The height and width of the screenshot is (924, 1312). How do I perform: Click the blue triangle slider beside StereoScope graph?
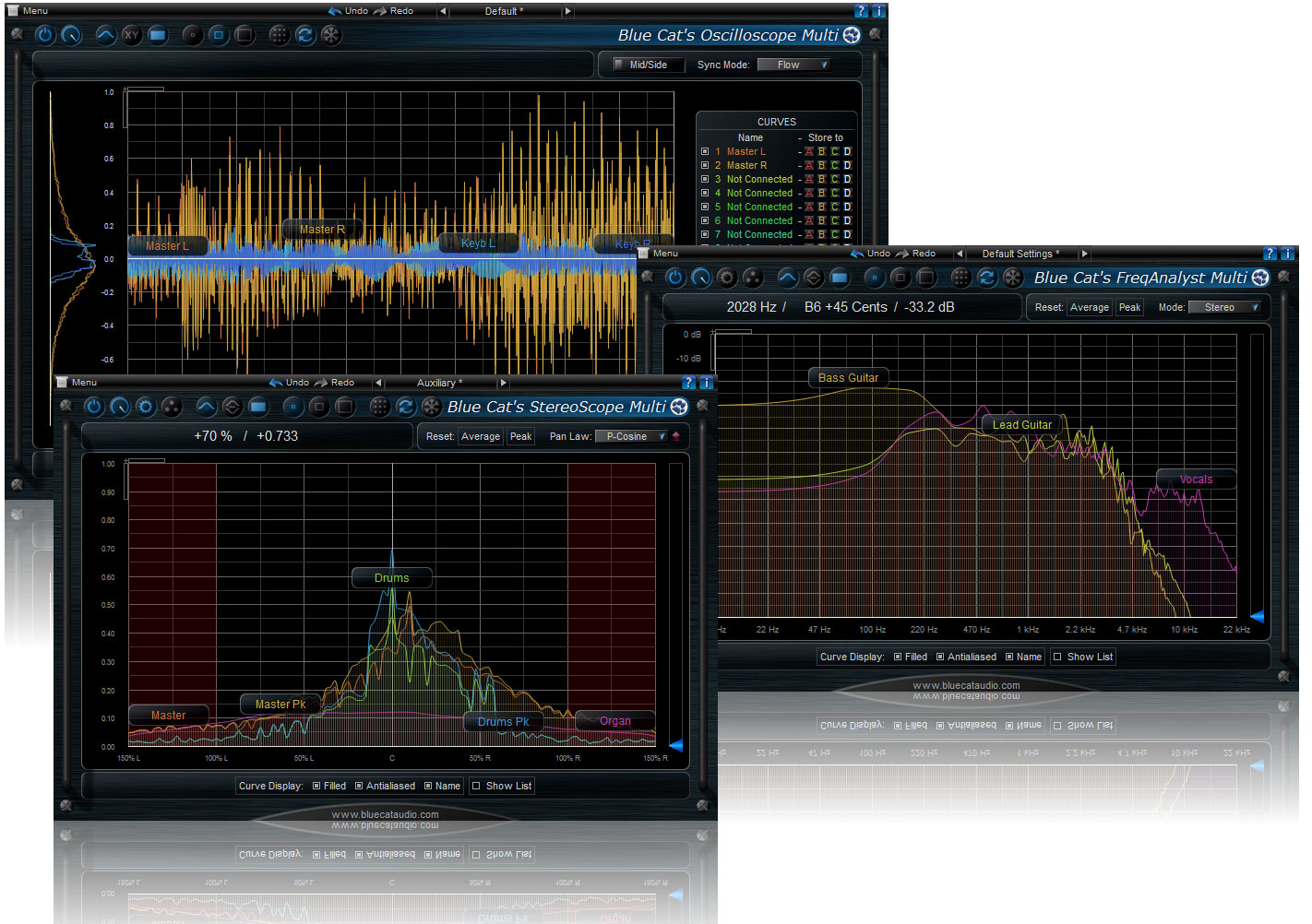pos(675,745)
